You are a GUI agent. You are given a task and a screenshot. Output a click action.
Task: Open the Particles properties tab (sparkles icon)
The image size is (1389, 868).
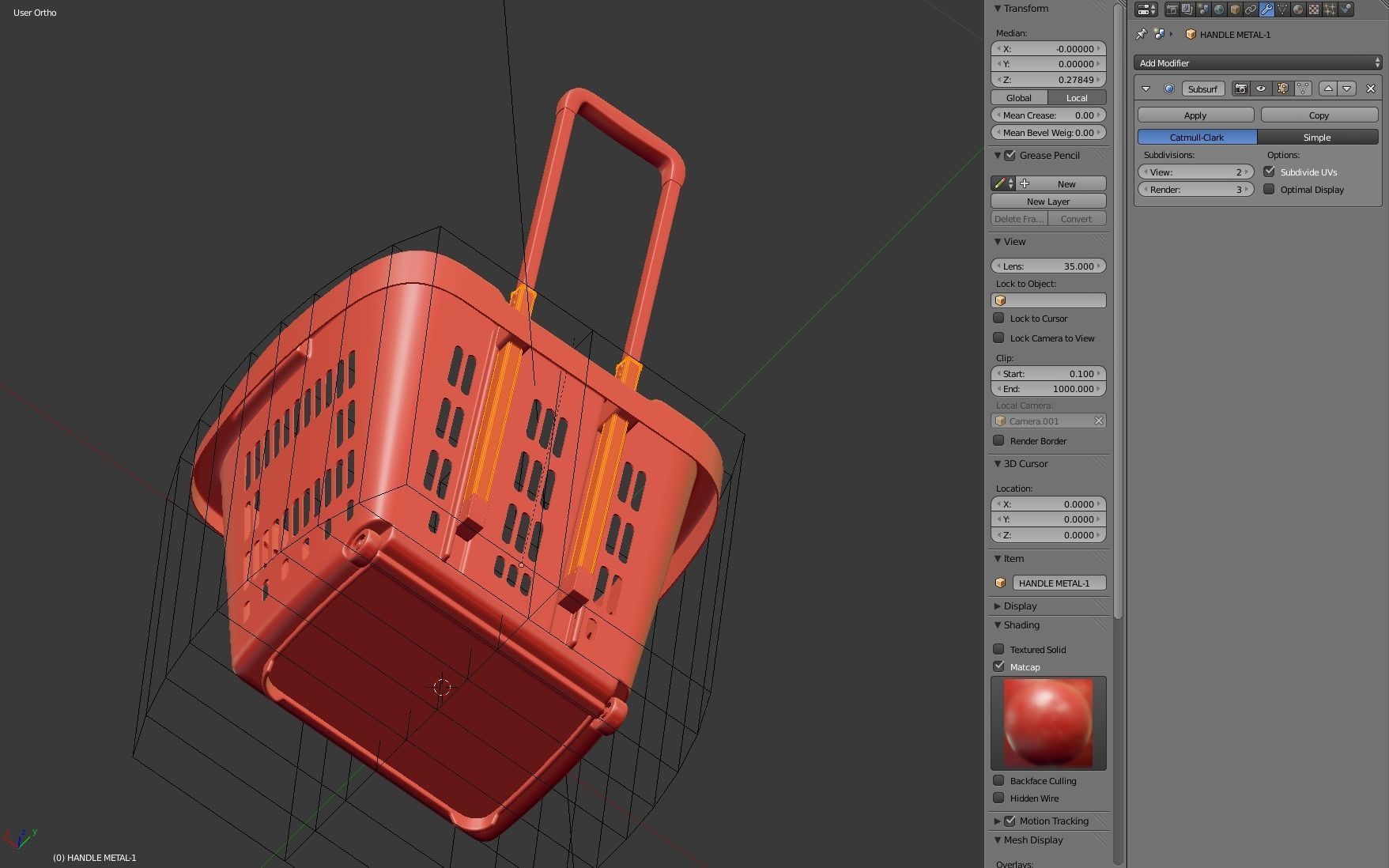click(1330, 9)
